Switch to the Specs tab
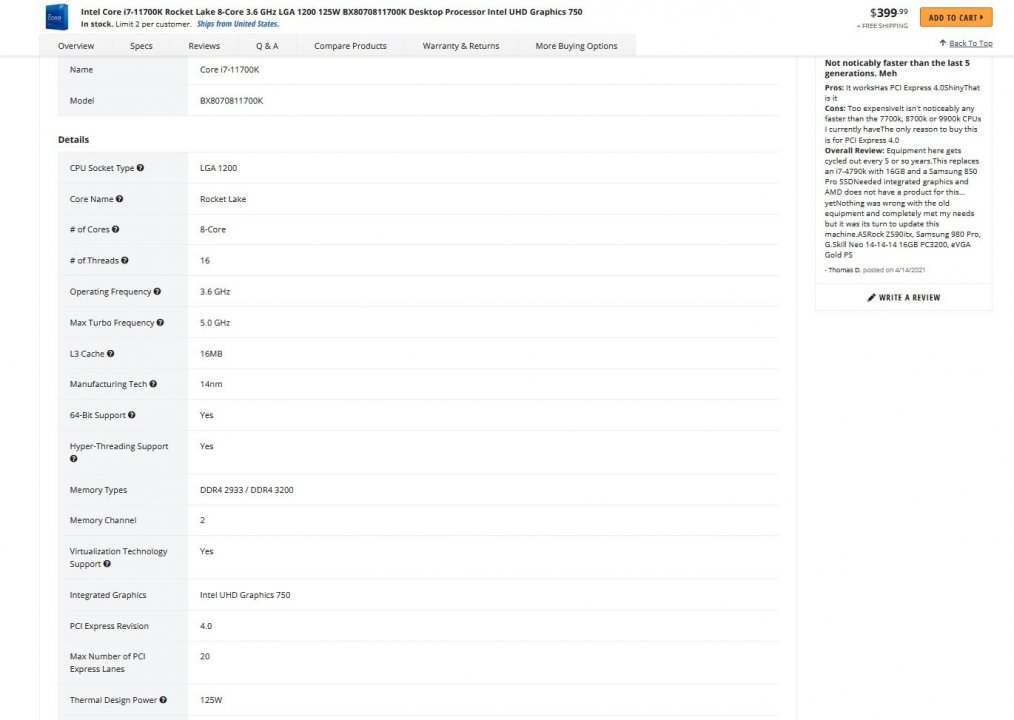The height and width of the screenshot is (720, 1014). (140, 45)
